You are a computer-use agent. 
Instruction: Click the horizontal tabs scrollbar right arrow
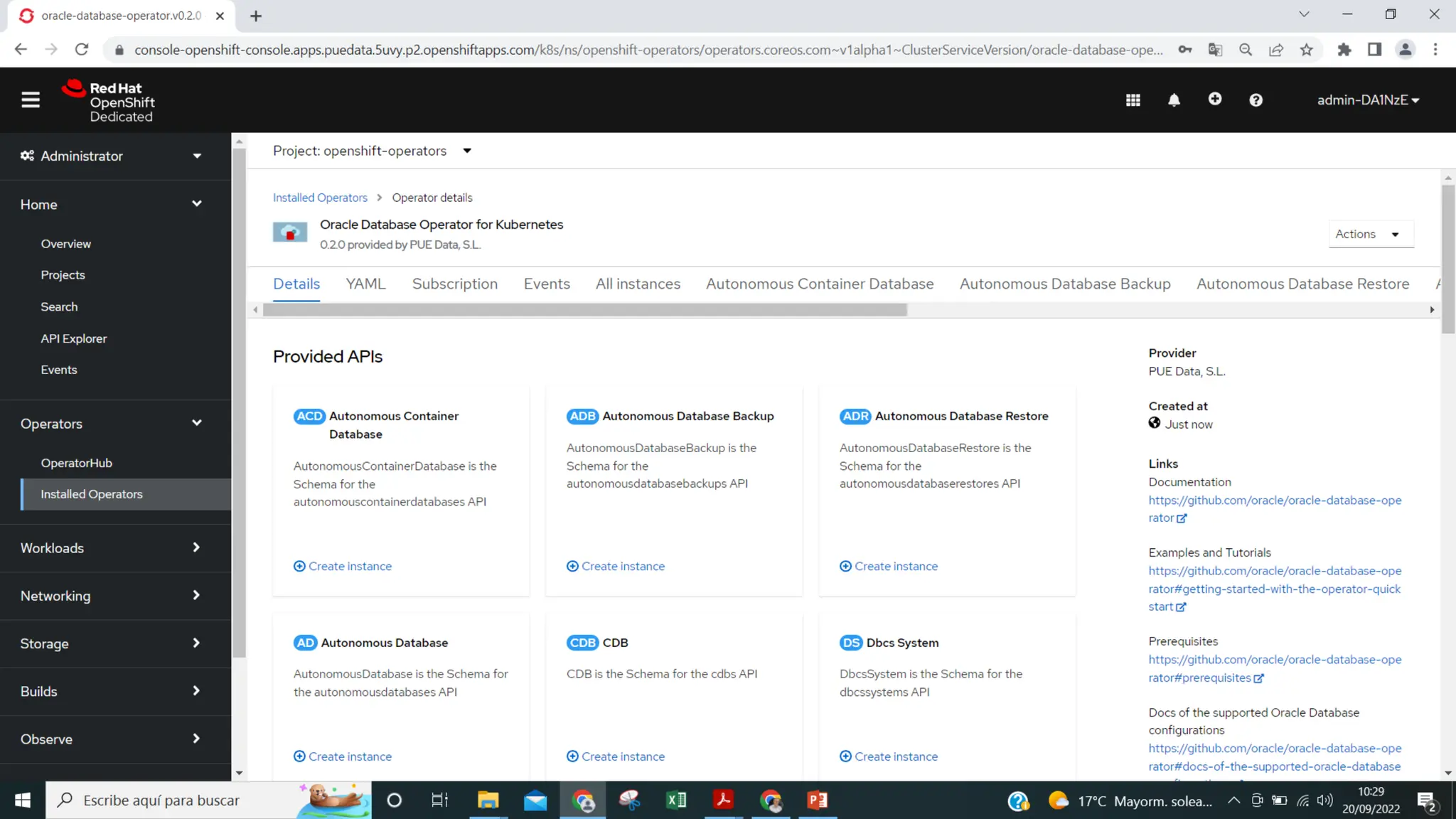click(1432, 310)
